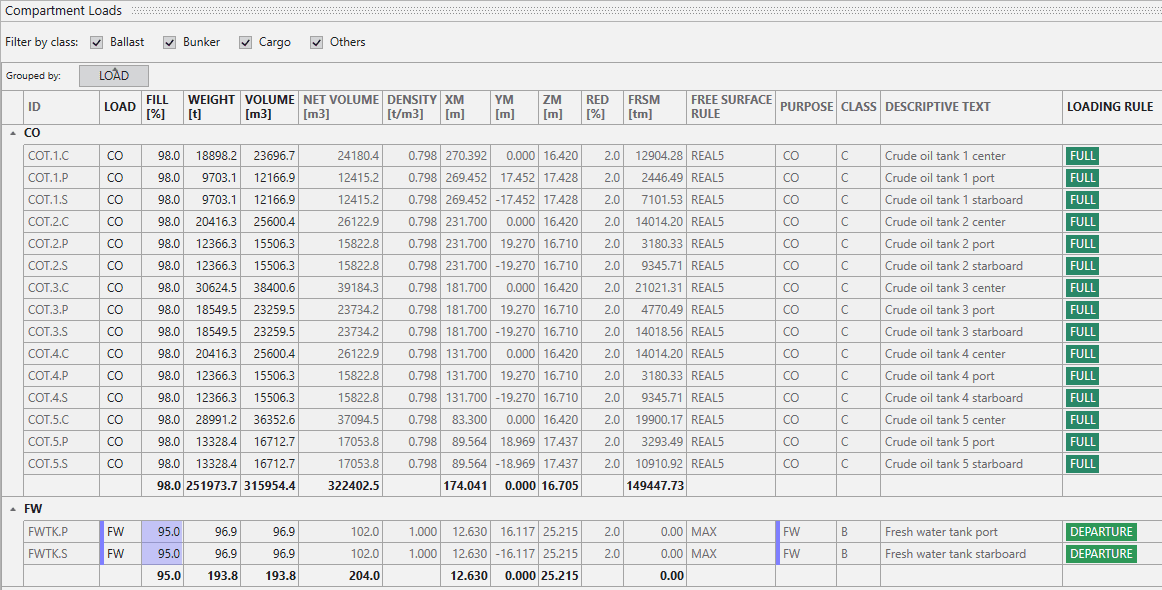
Task: Sort by the YM column header
Action: pos(515,107)
